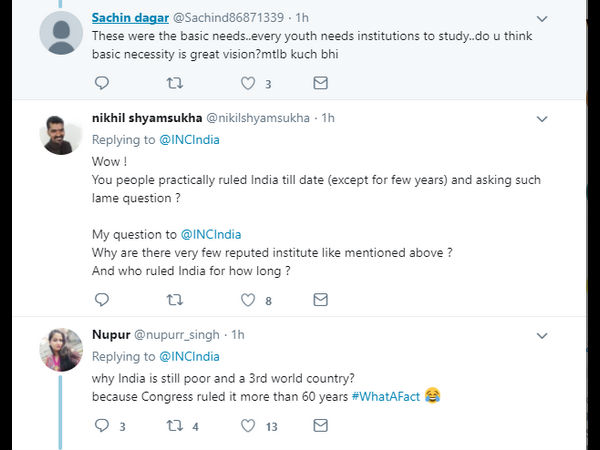Expand options chevron on nikhil shyamsukha's tweet
This screenshot has height=450, width=600.
(x=541, y=118)
